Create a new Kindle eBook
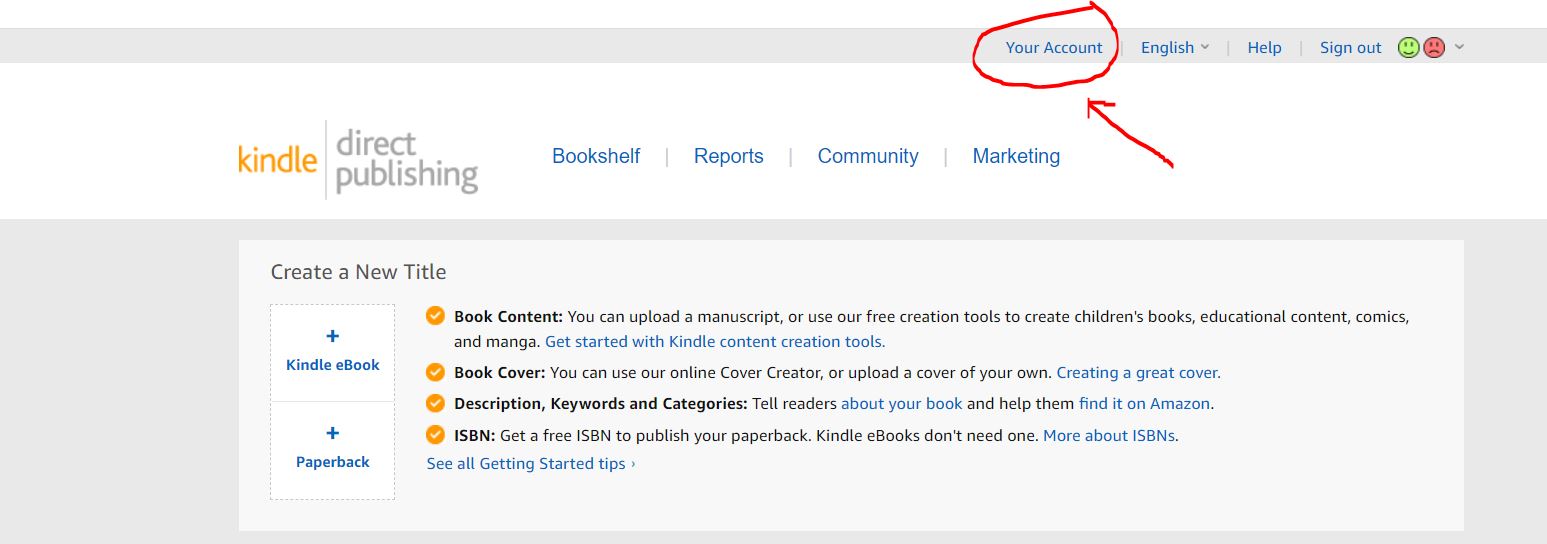This screenshot has width=1547, height=544. (333, 353)
